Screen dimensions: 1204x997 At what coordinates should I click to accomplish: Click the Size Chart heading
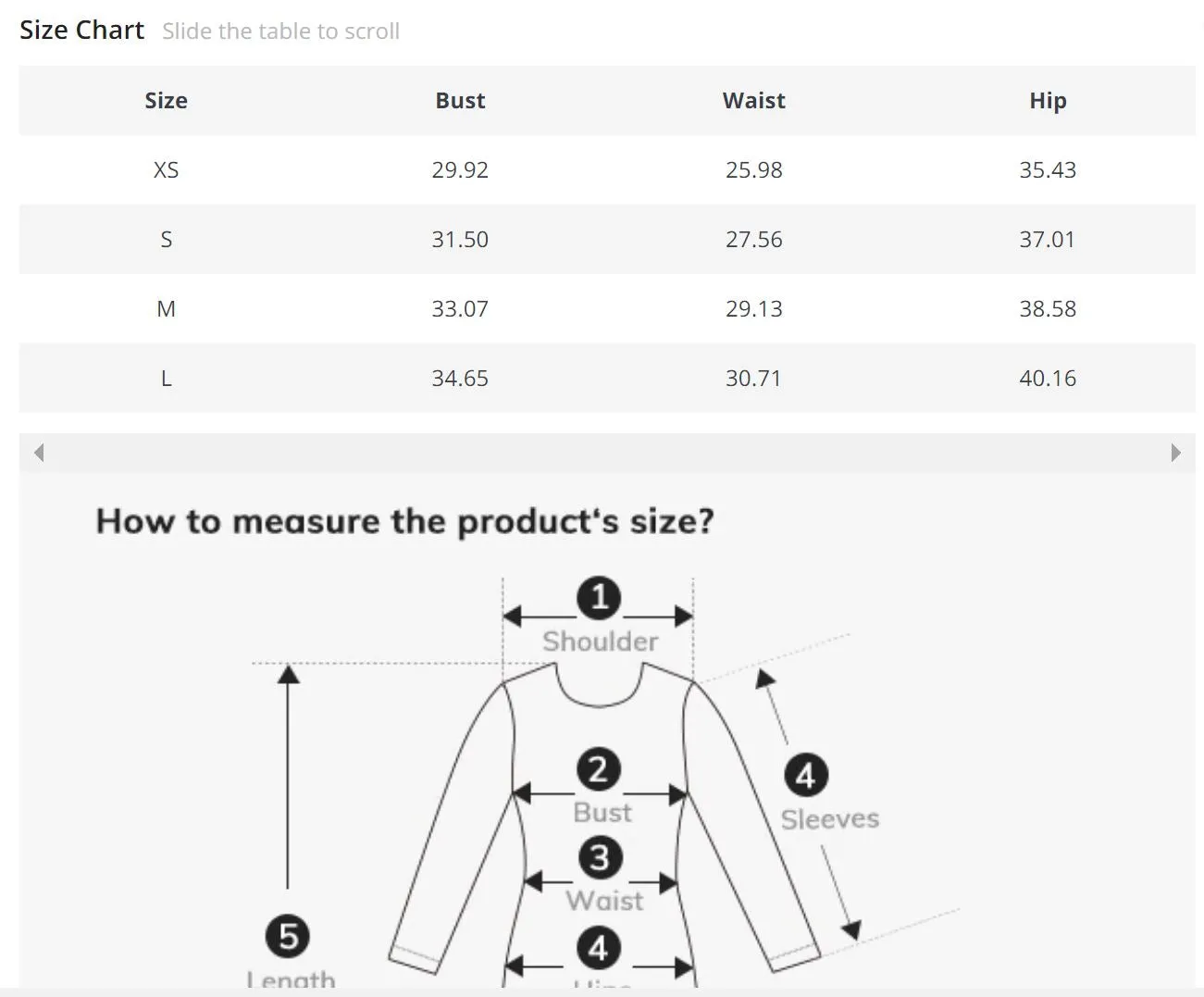tap(81, 31)
